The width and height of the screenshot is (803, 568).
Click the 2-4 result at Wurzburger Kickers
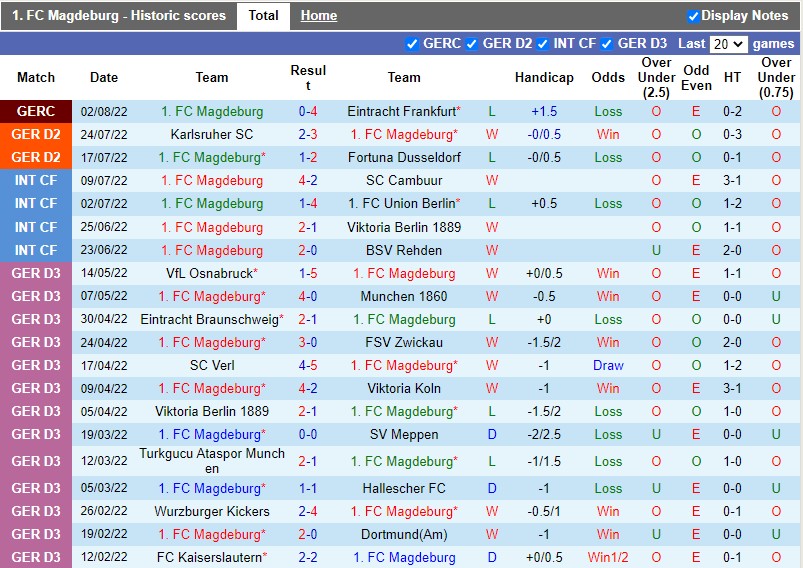[308, 512]
